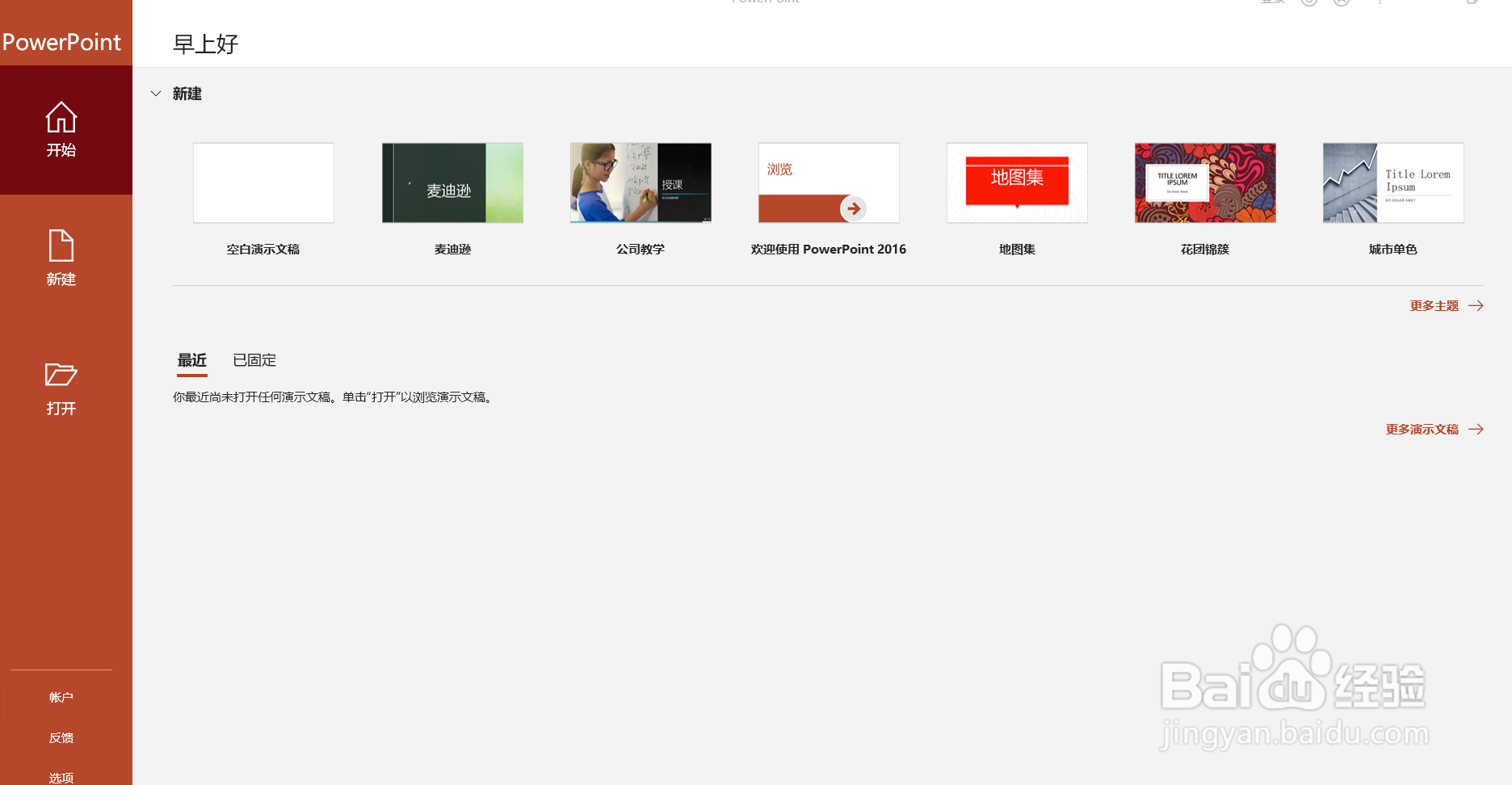This screenshot has width=1512, height=785.
Task: Switch to the 已固定 tab
Action: point(254,360)
